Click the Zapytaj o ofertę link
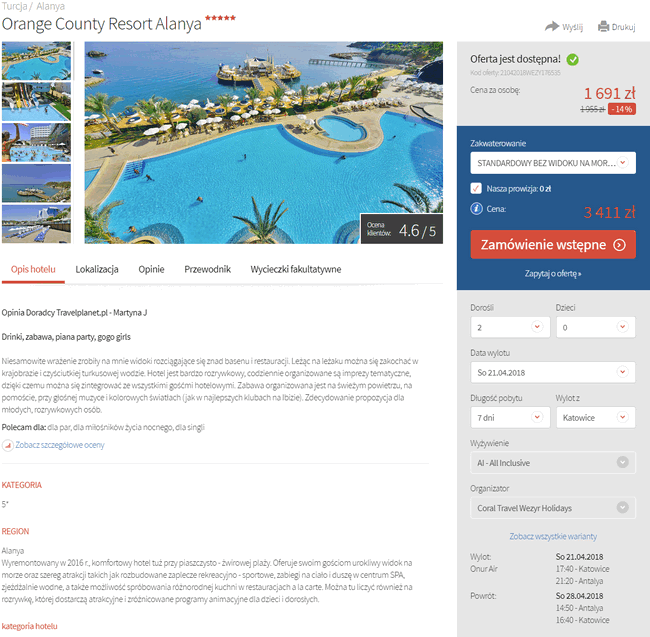Viewport: 650px width, 637px height. [553, 274]
